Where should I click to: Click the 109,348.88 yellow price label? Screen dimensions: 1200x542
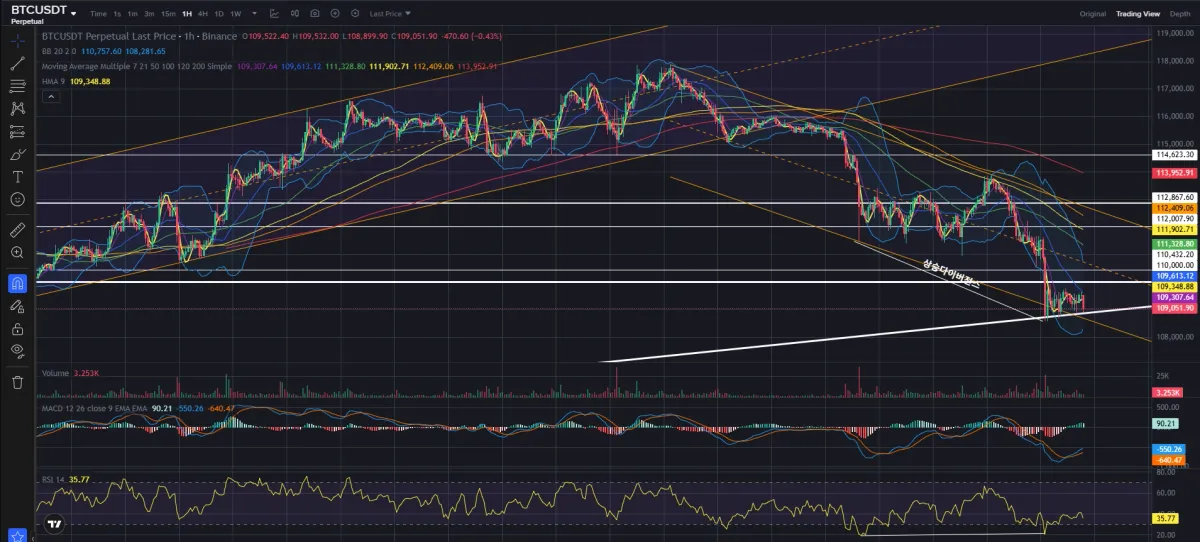[x=1172, y=286]
